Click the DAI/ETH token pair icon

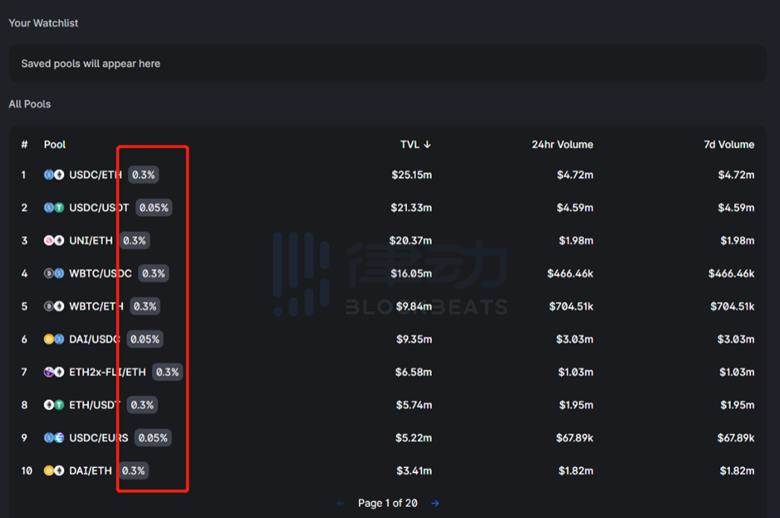(53, 470)
